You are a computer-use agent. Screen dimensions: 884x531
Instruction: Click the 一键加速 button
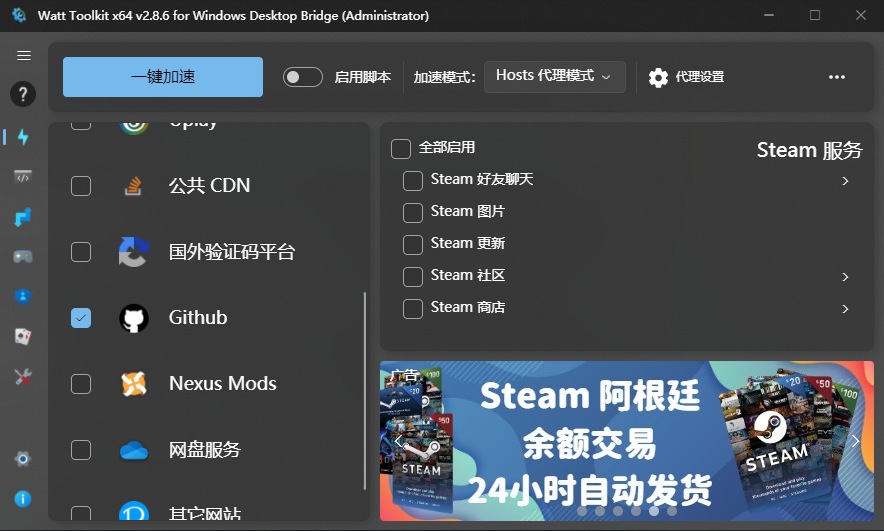click(x=163, y=77)
